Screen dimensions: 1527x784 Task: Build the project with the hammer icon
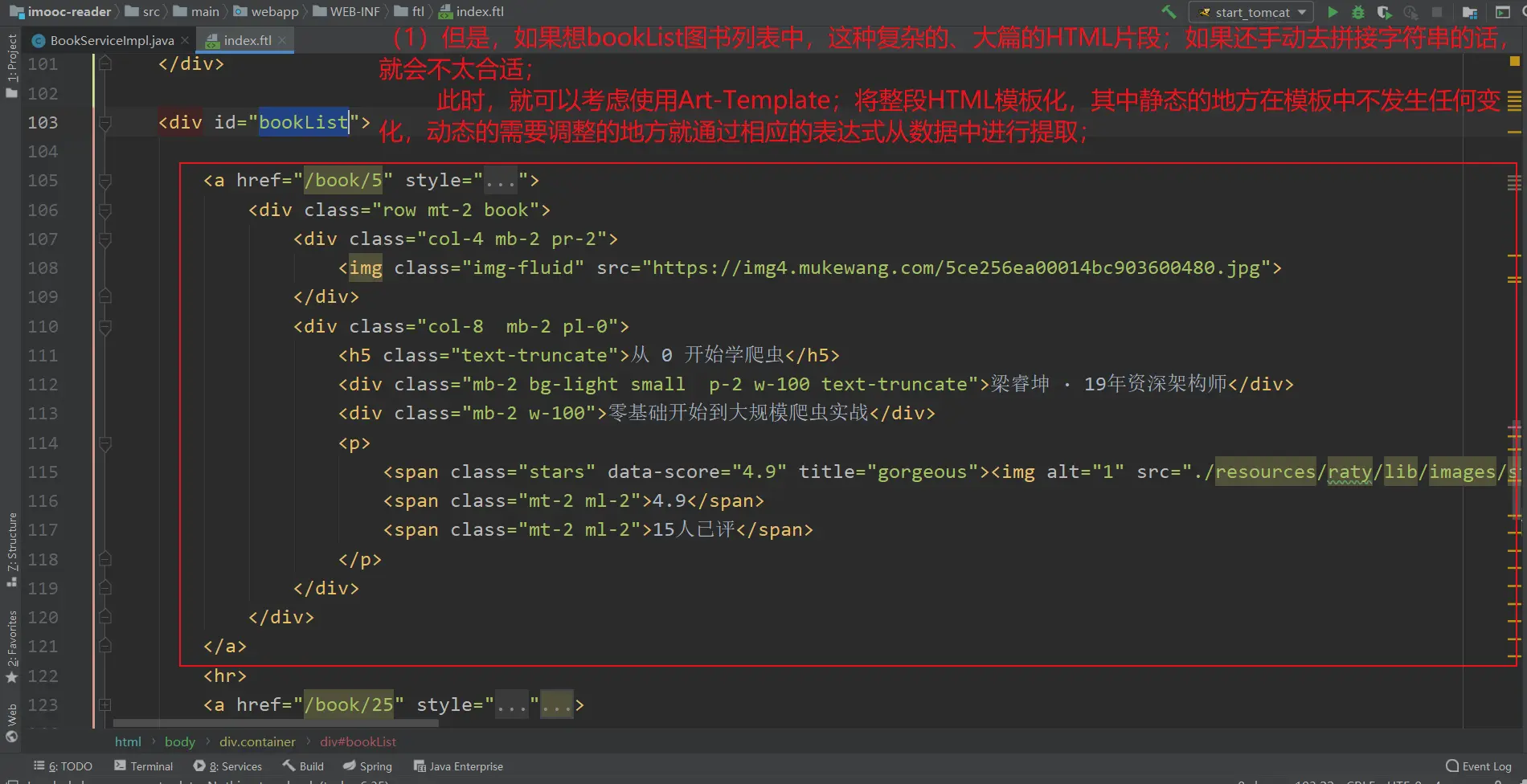click(x=1169, y=12)
